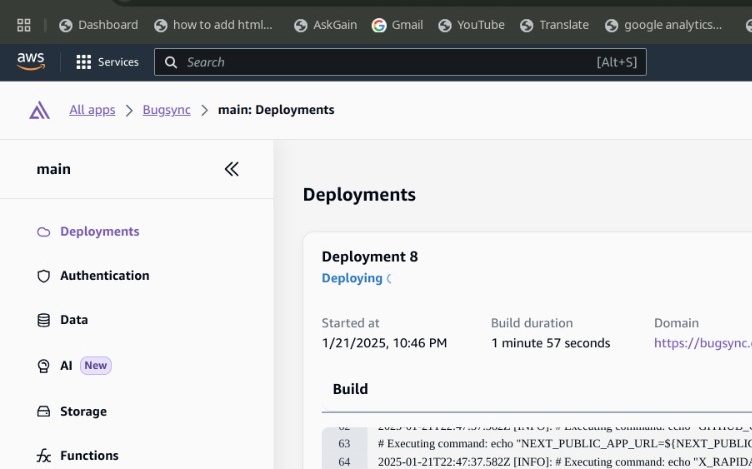Viewport: 752px width, 469px height.
Task: Go to Bugsync breadcrumb
Action: [166, 110]
